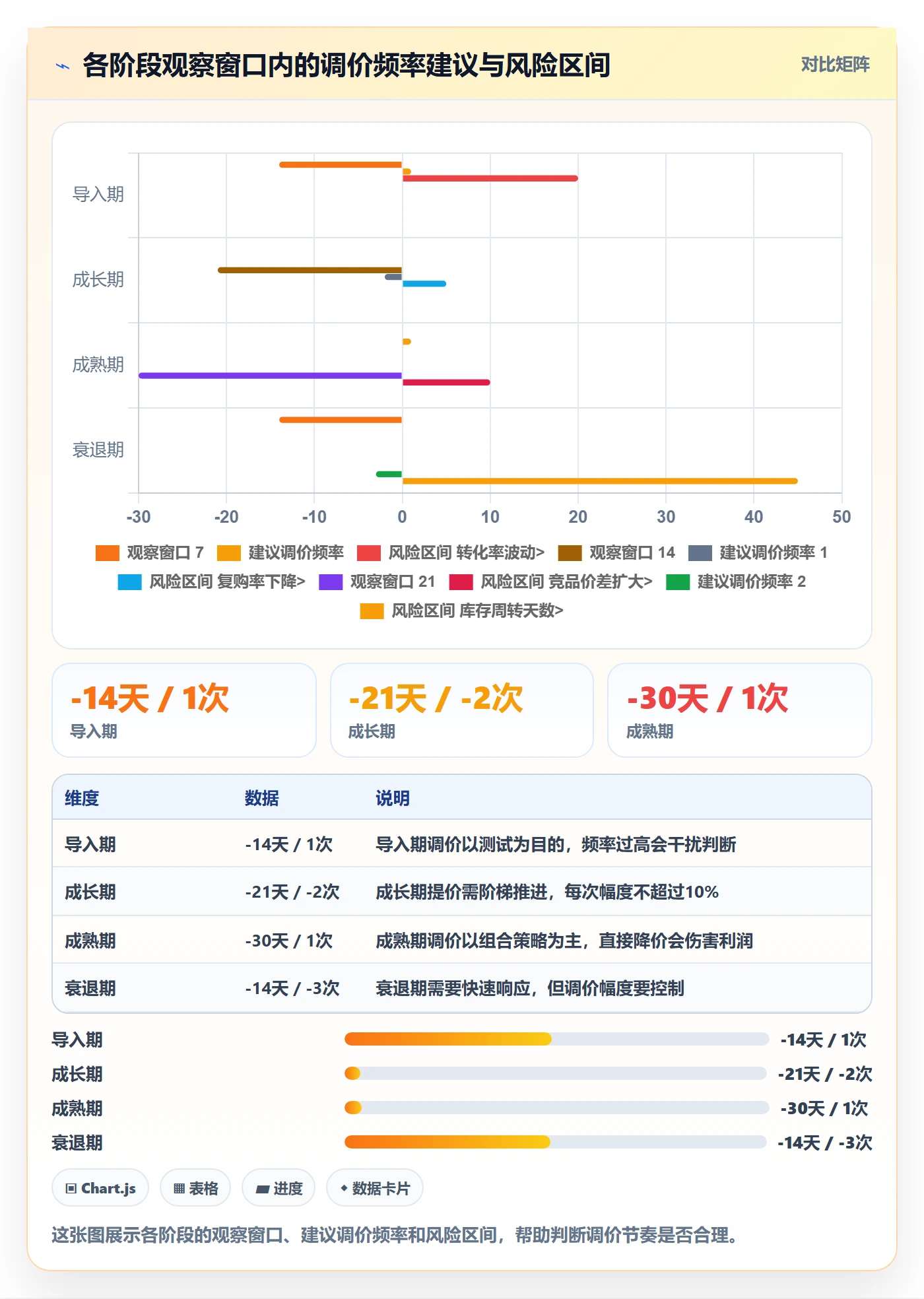Toggle legend item 风险区间 竞品价差扩大>
Viewport: 924px width, 1299px height.
pos(550,582)
